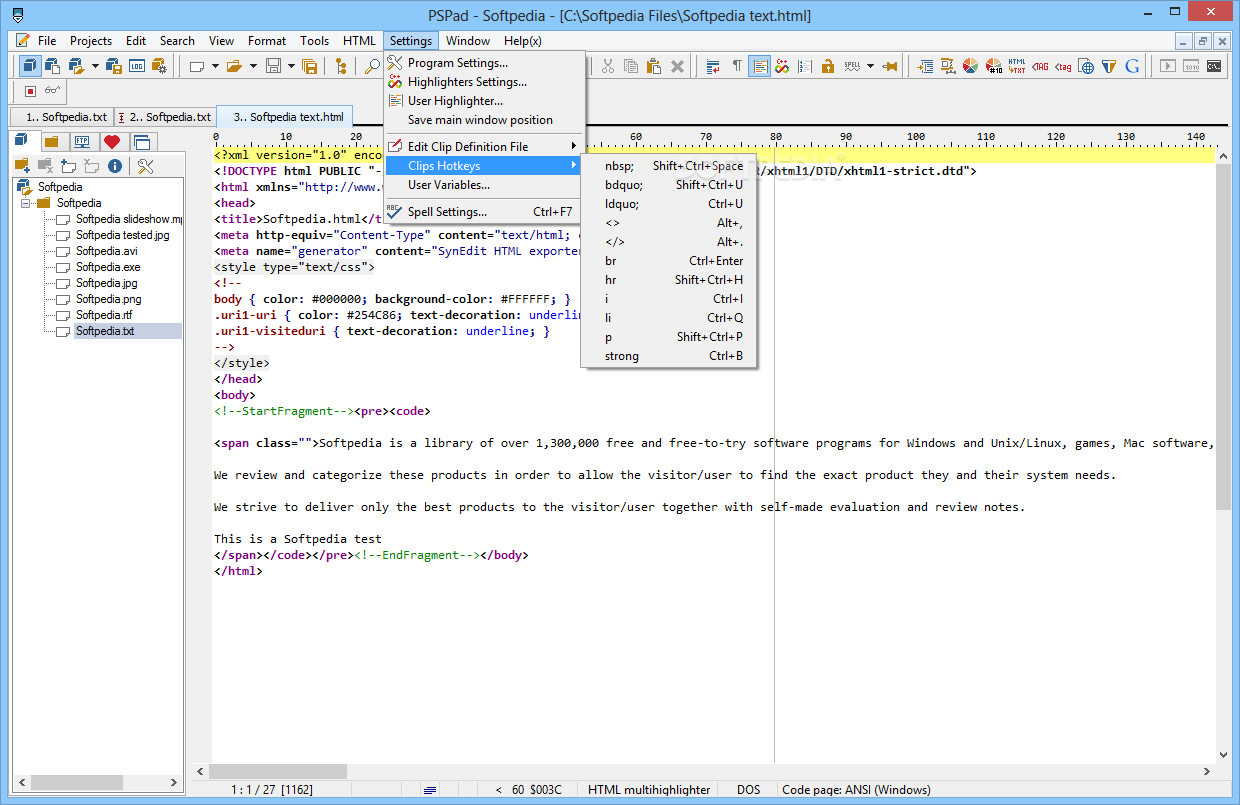Open the Favorites heart panel tab

pos(112,141)
